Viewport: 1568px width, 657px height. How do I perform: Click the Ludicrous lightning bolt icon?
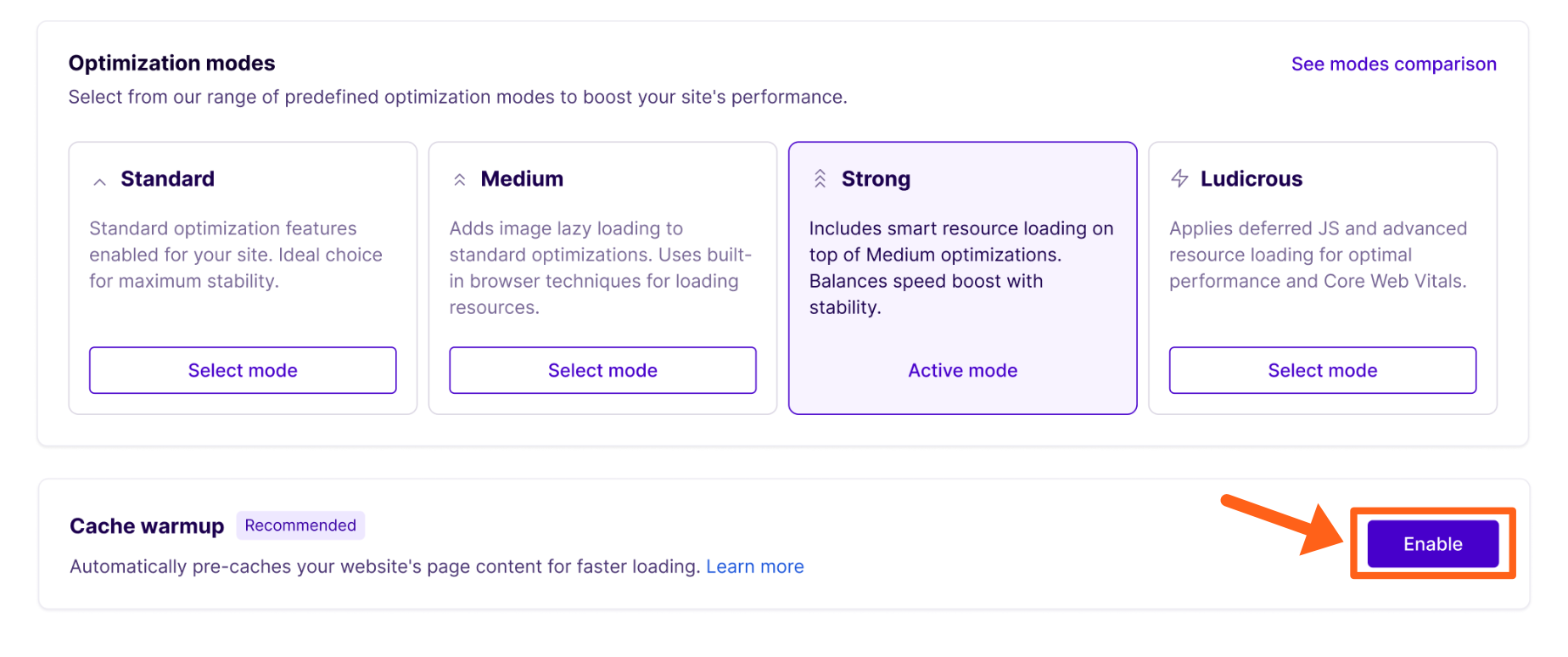tap(1179, 179)
